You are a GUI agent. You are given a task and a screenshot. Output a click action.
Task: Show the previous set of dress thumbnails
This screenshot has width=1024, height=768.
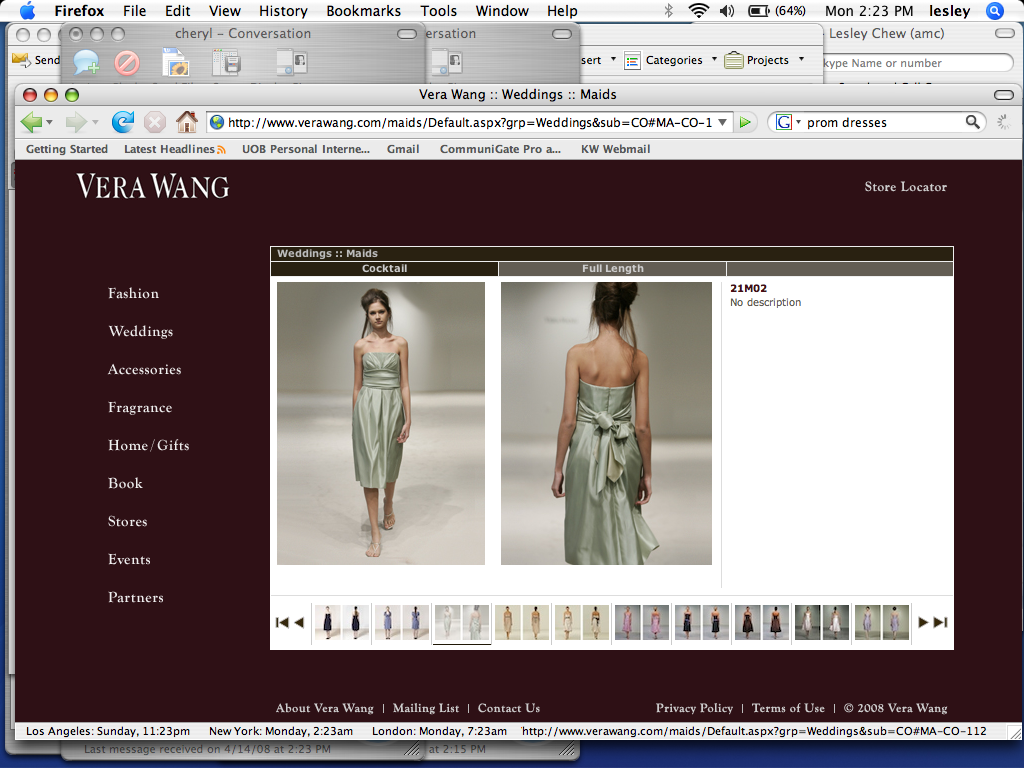(x=299, y=622)
